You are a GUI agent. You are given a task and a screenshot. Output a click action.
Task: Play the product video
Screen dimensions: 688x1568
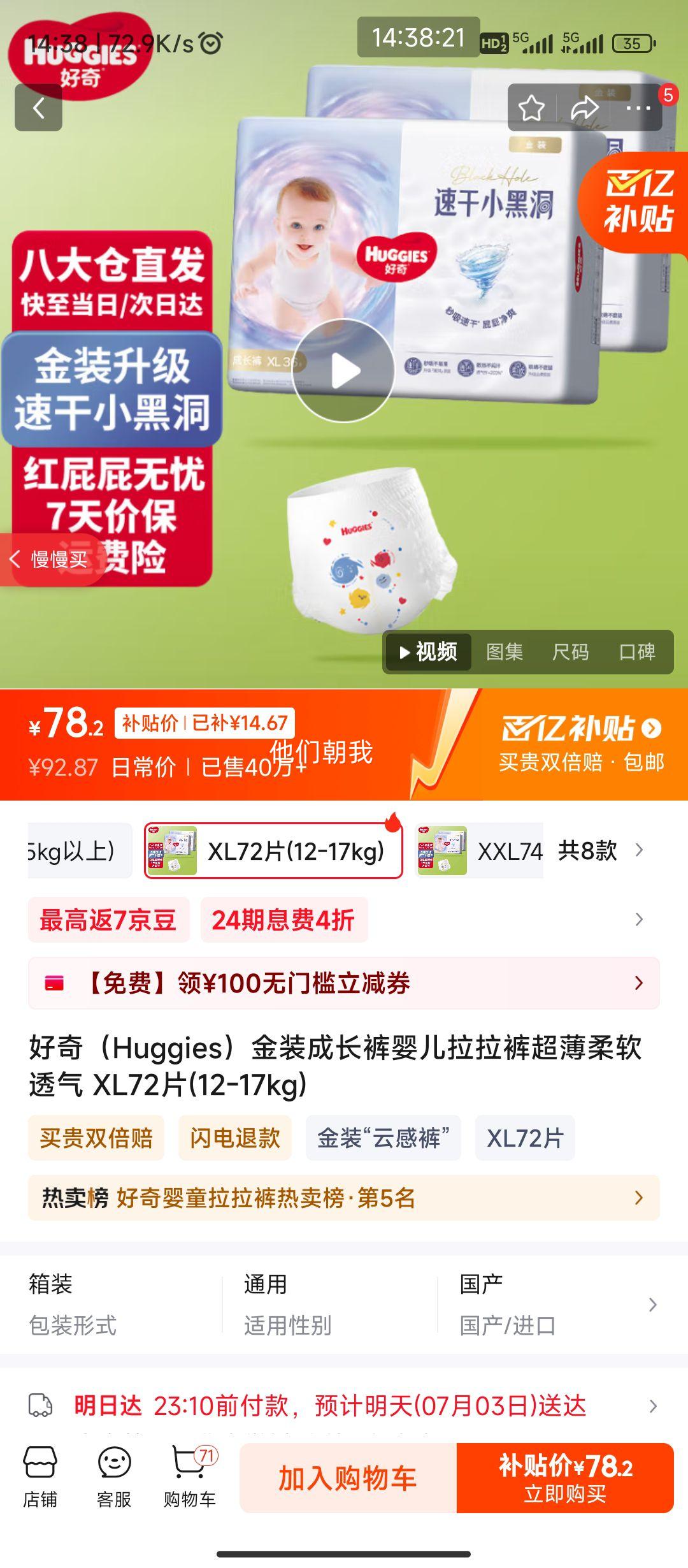coord(344,371)
